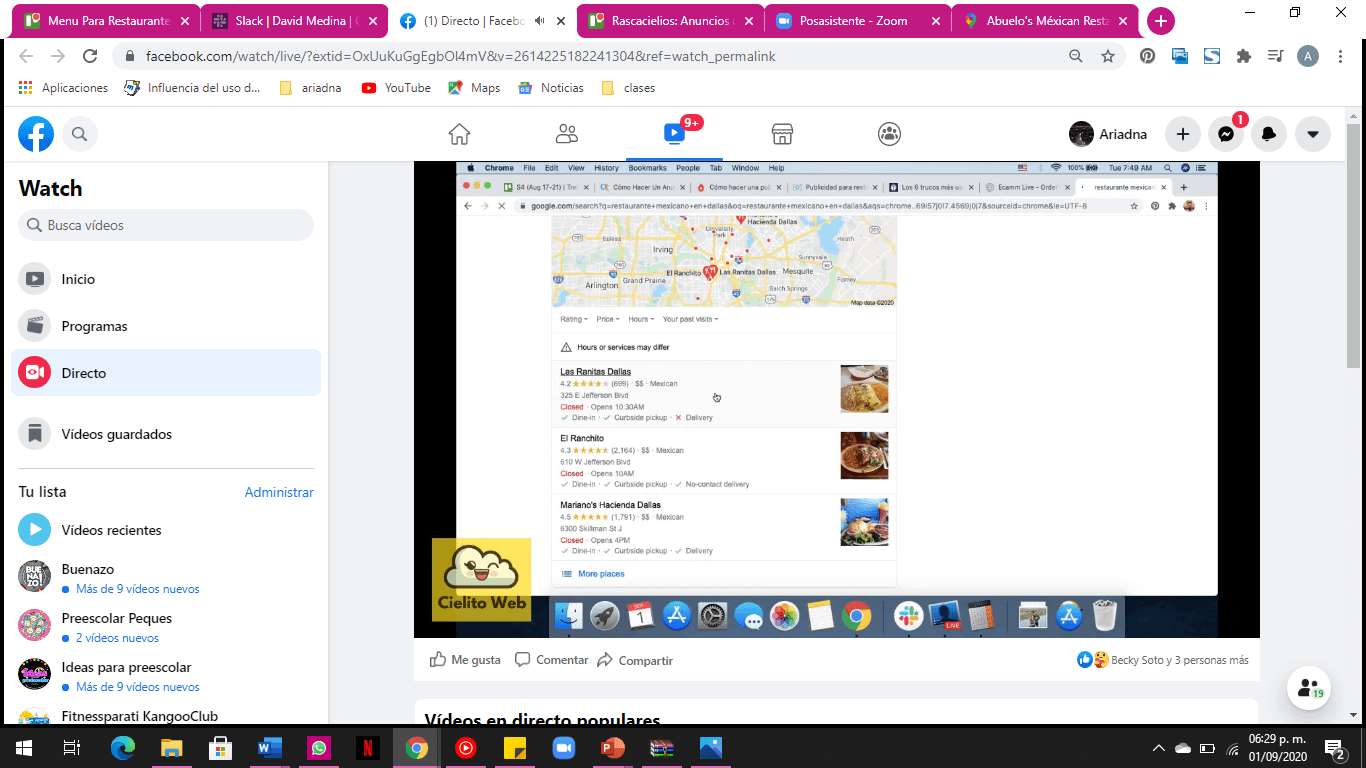The image size is (1366, 768).
Task: Open Microsoft Edge from taskbar
Action: tap(122, 747)
